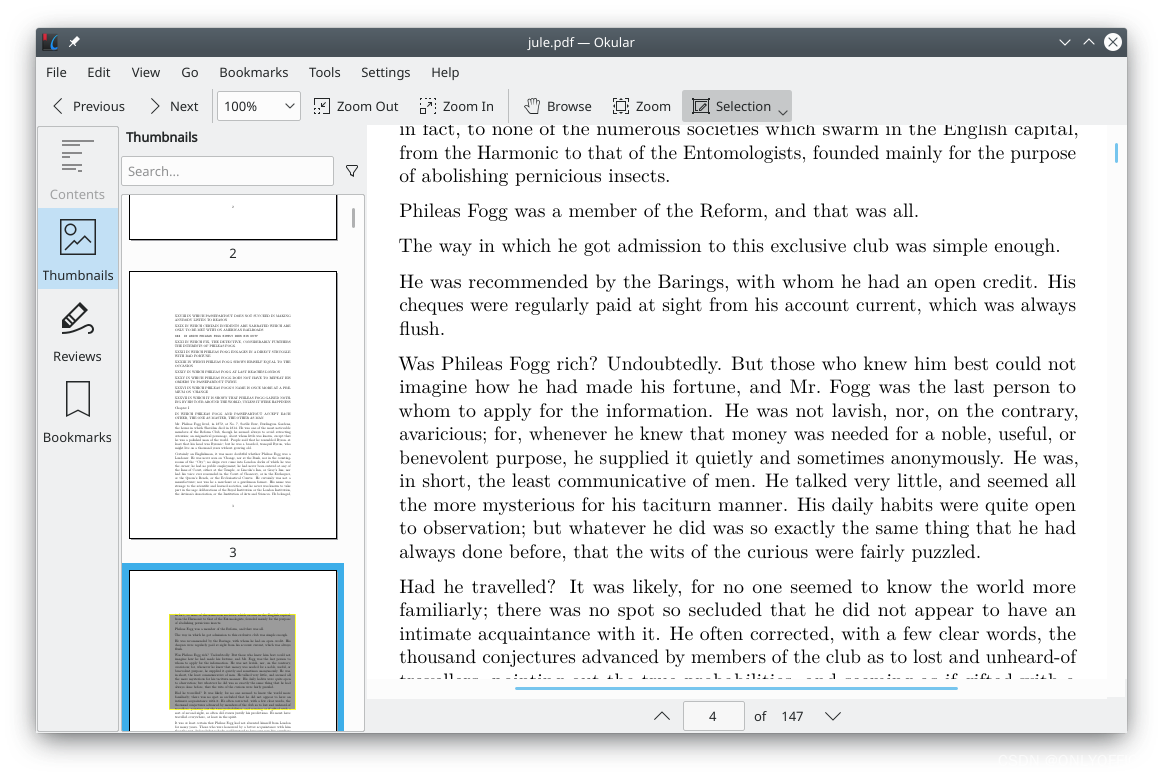1163x777 pixels.
Task: Click the document vertical scrollbar handle
Action: pyautogui.click(x=1116, y=153)
